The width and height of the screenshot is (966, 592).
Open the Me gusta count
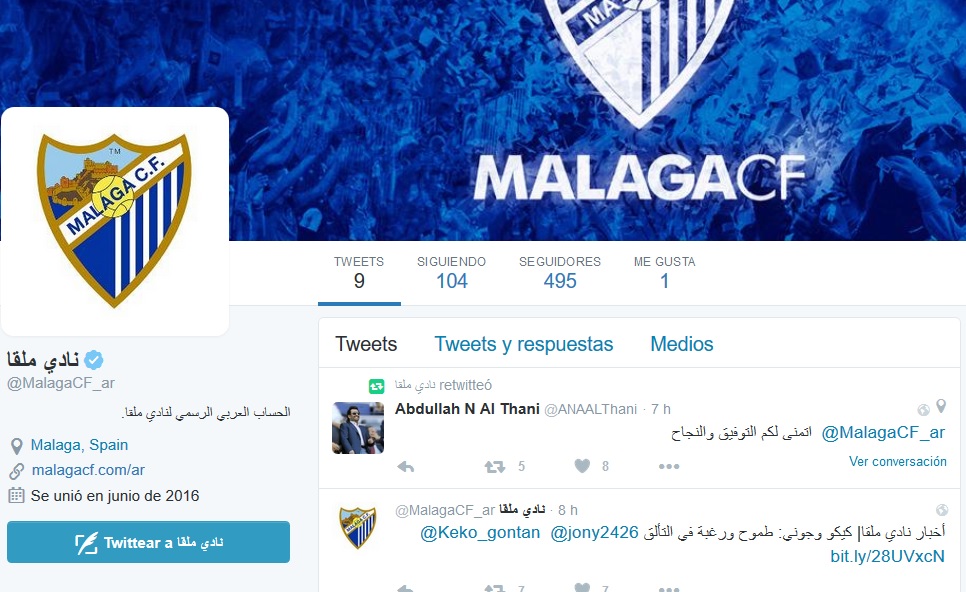pyautogui.click(x=664, y=273)
